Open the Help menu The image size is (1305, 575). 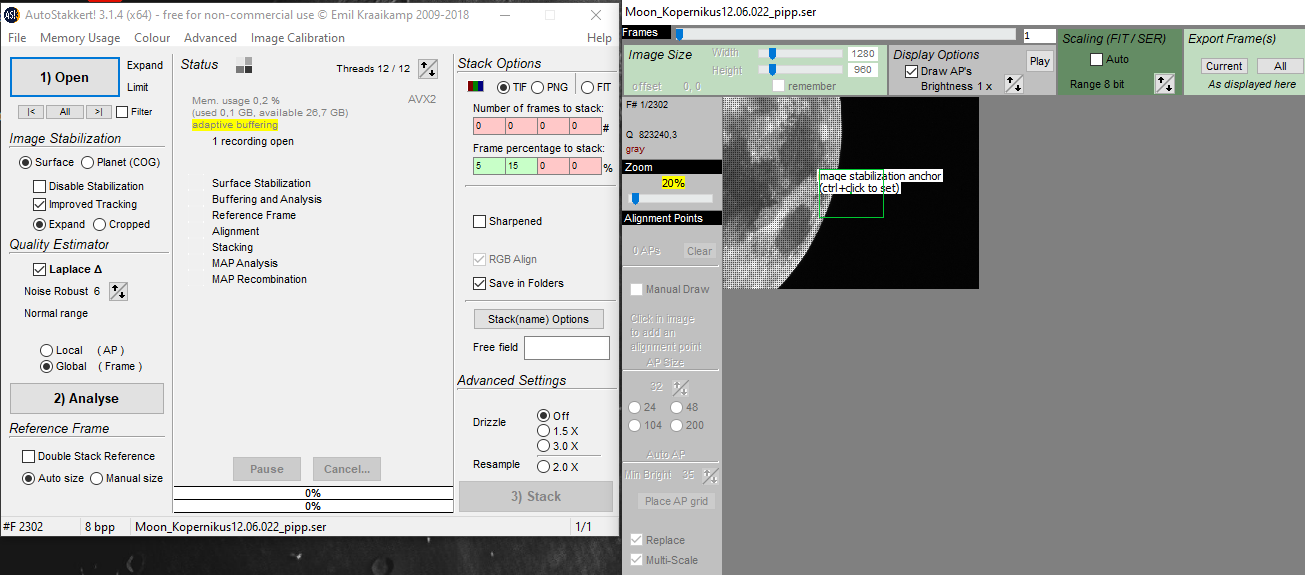tap(599, 38)
